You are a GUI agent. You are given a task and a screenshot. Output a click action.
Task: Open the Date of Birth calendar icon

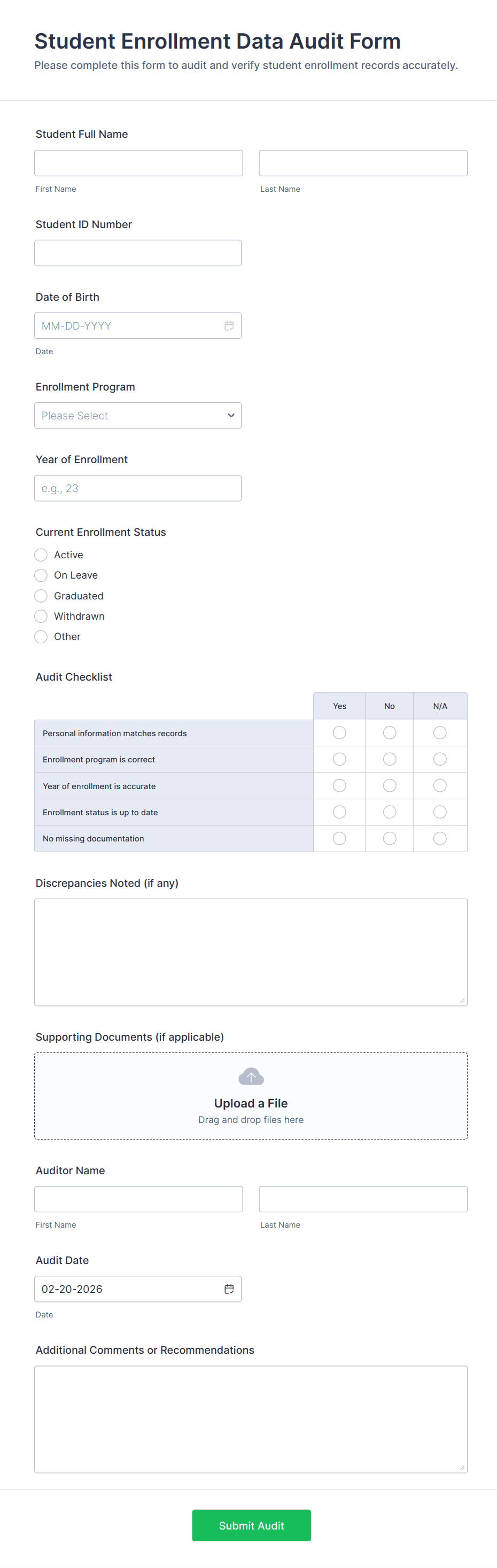pos(229,326)
